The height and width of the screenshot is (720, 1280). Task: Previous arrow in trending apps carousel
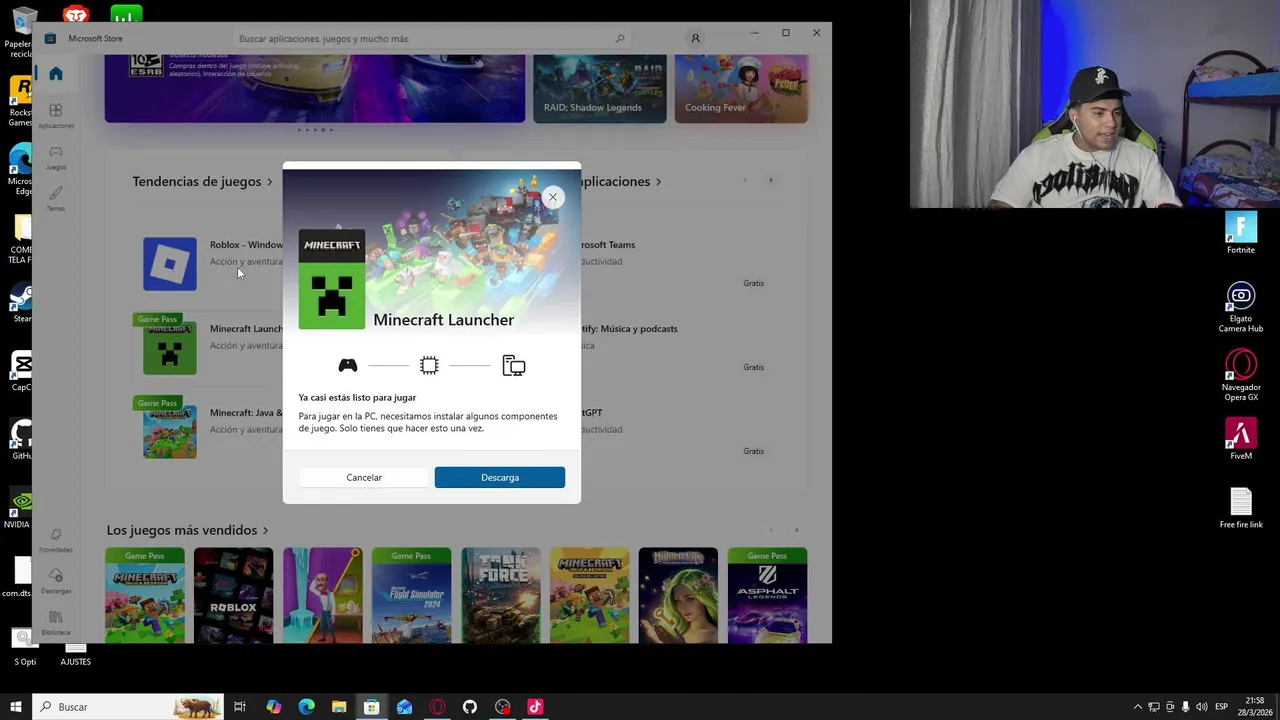pyautogui.click(x=744, y=181)
